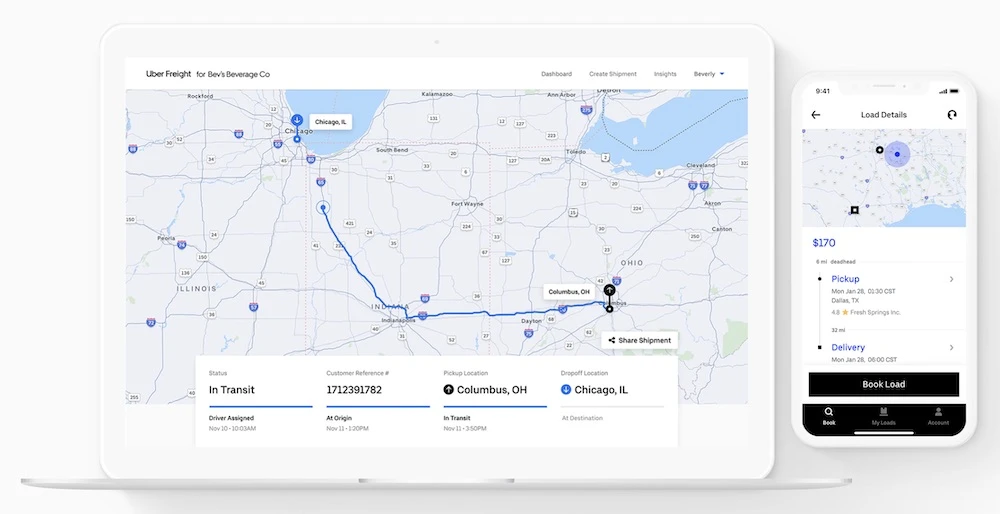Viewport: 1000px width, 514px height.
Task: Tap the Book search icon in bottom bar
Action: [828, 412]
